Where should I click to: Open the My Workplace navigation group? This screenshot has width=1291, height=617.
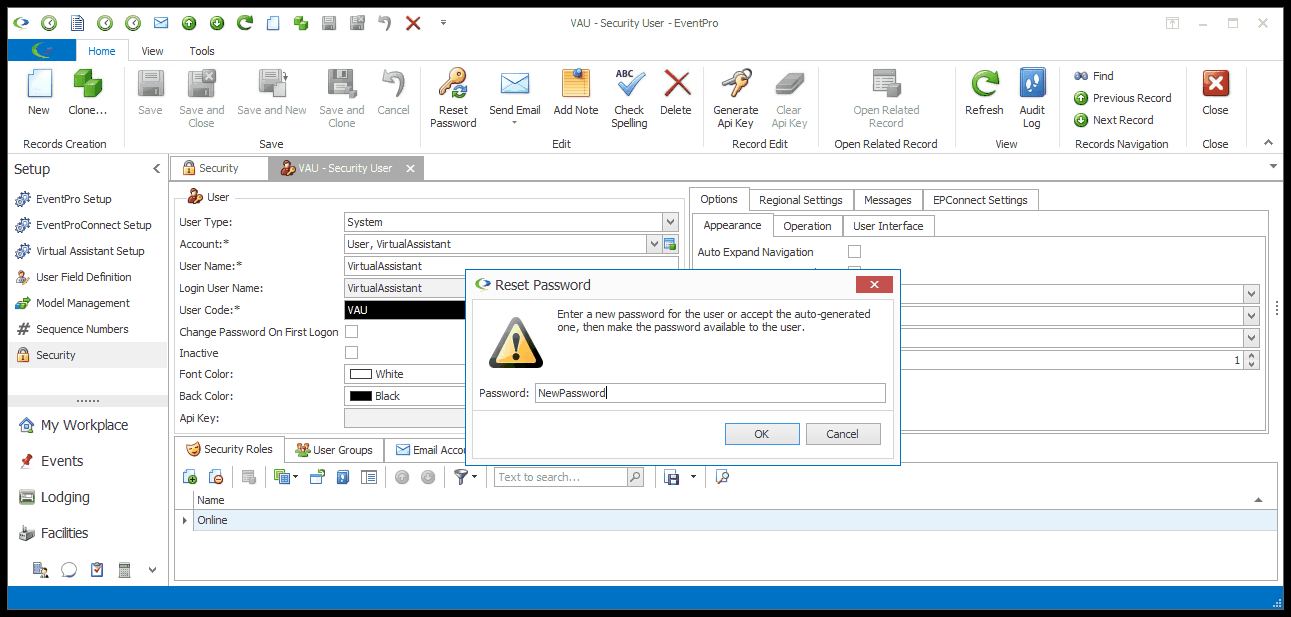click(84, 425)
